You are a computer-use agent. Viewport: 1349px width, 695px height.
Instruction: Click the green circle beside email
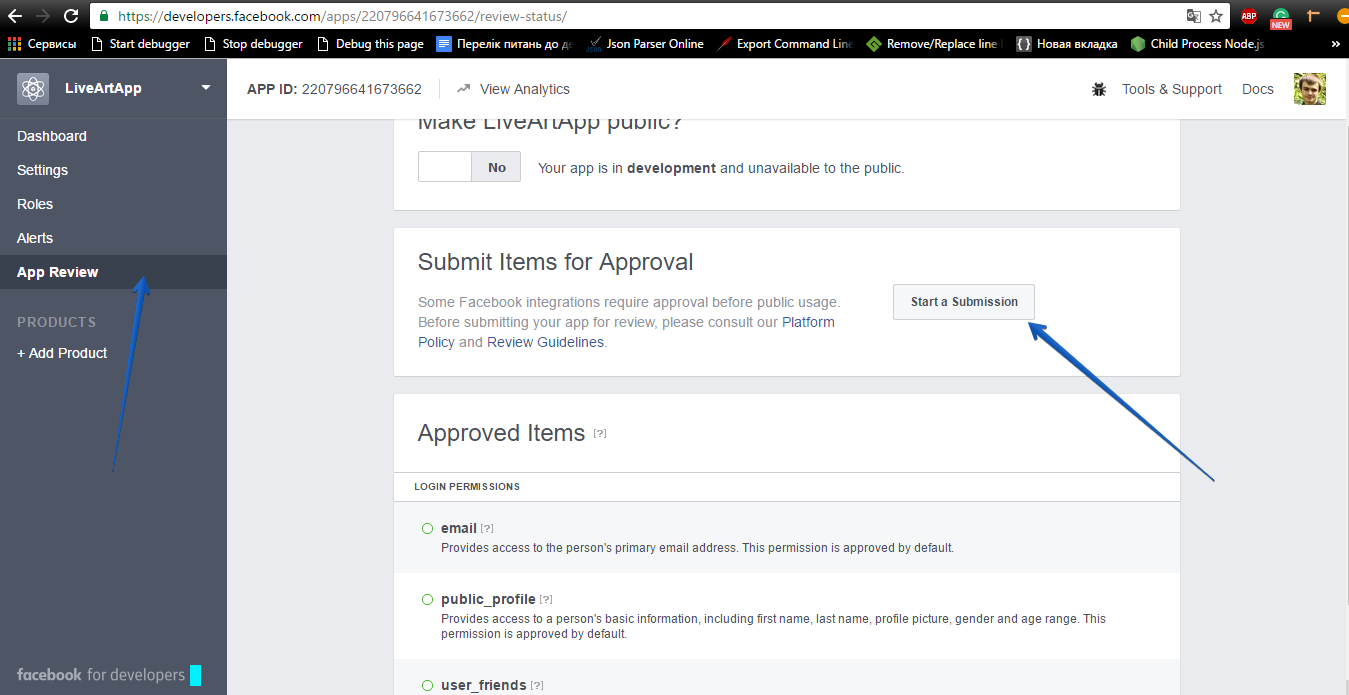pyautogui.click(x=427, y=528)
